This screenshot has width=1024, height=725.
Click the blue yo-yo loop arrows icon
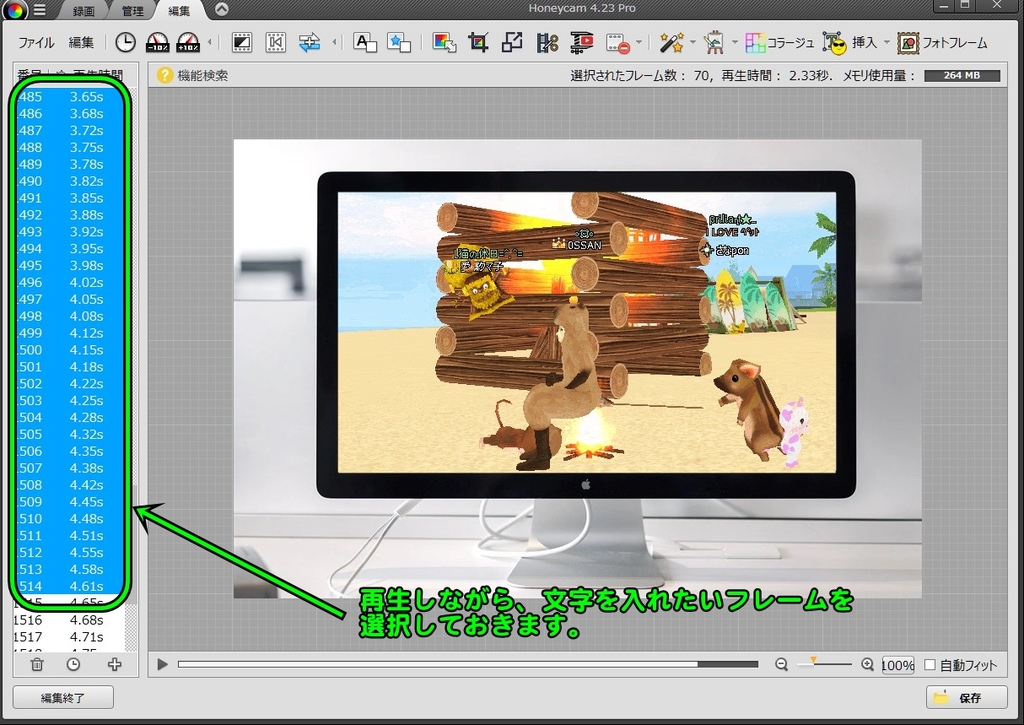click(x=310, y=42)
